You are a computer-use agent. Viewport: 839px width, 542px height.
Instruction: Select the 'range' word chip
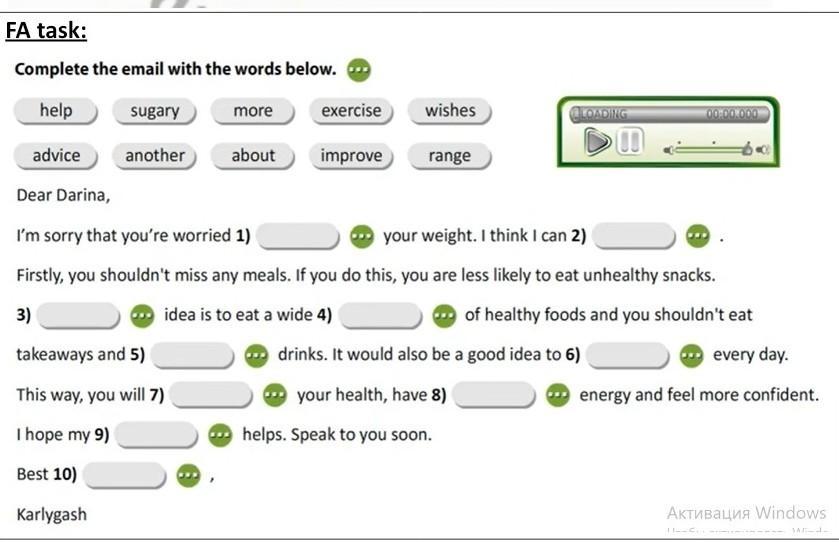click(x=449, y=156)
